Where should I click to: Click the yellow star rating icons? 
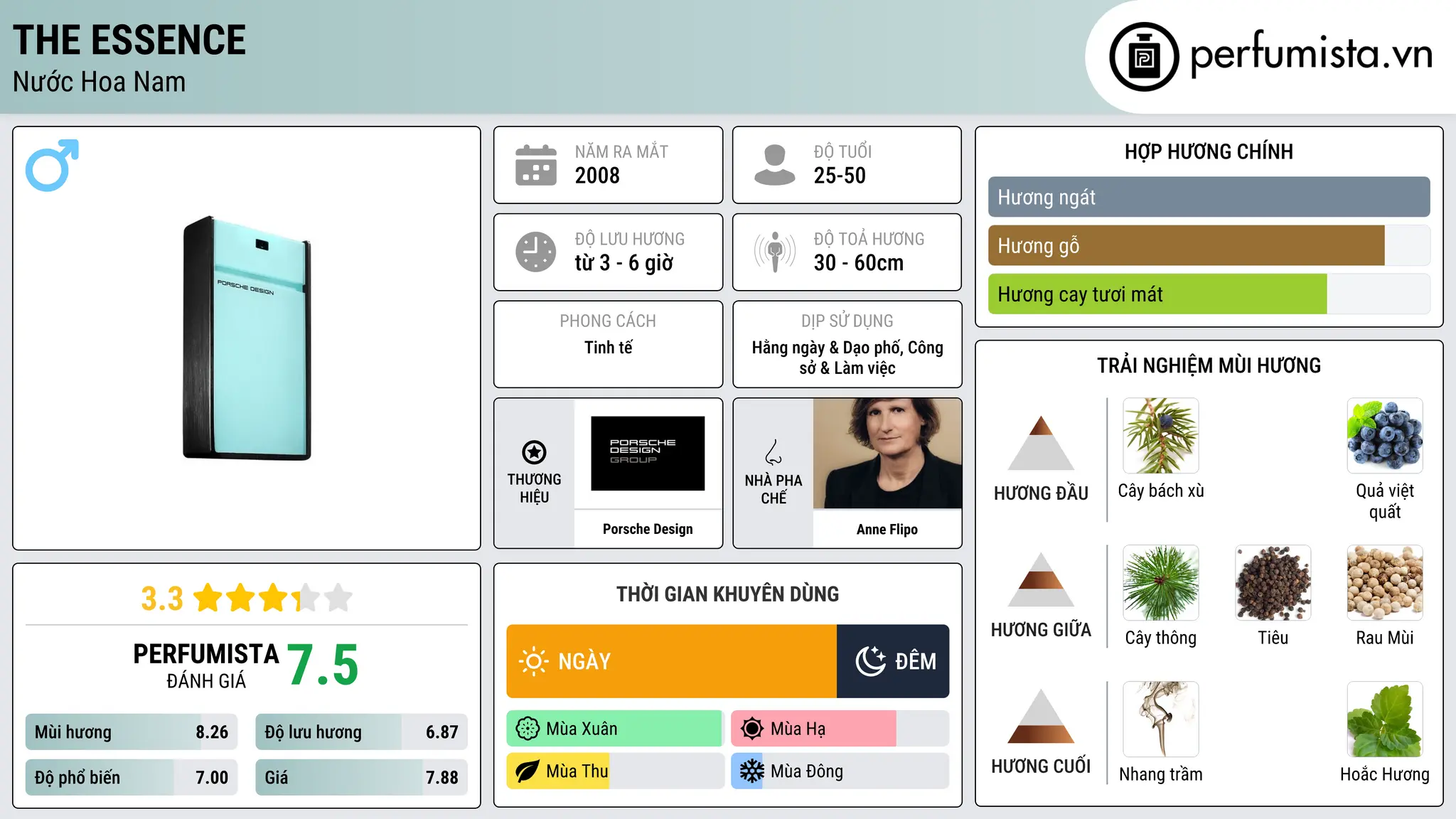(x=273, y=598)
